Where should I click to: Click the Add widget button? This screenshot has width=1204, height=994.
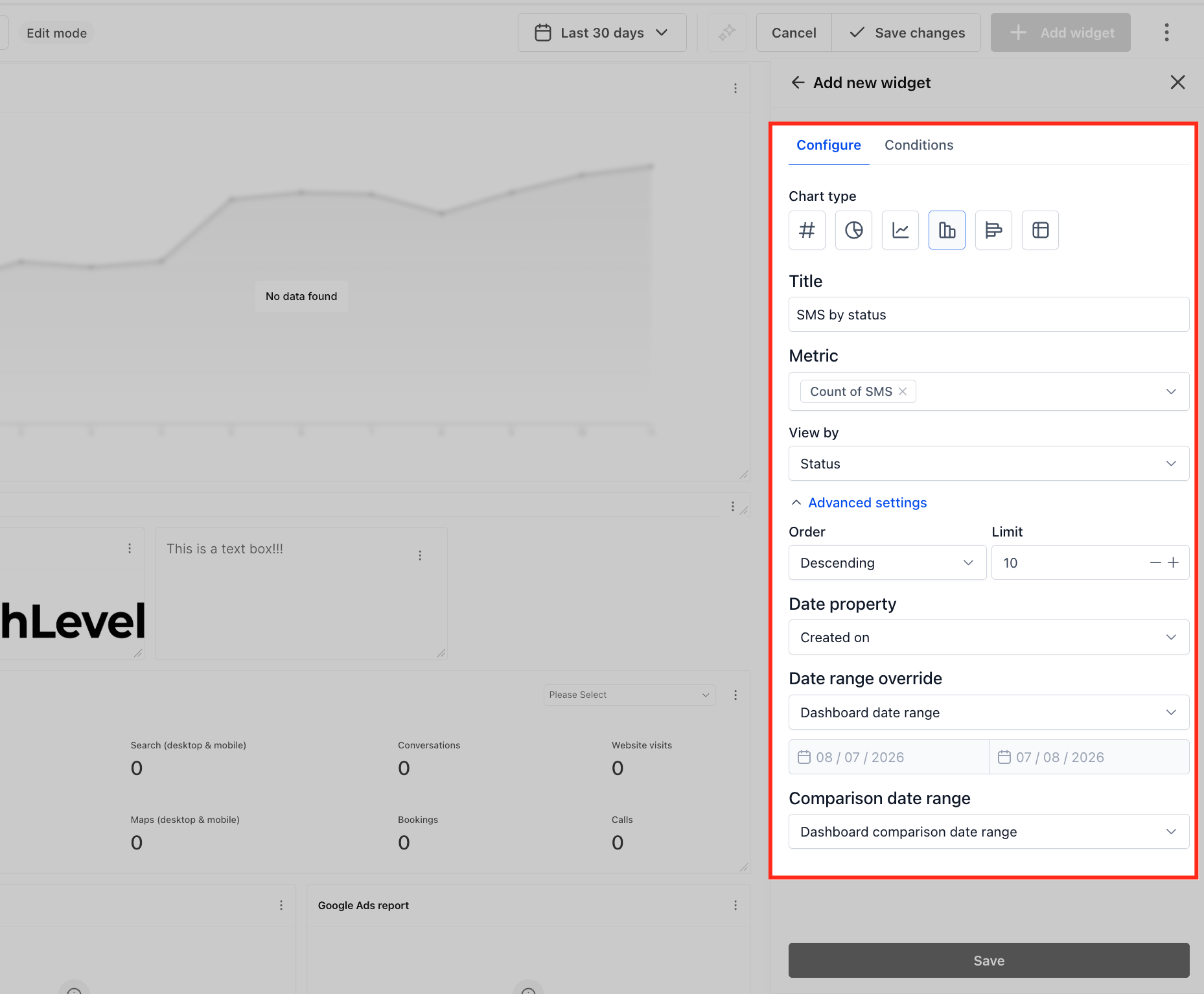click(1061, 32)
